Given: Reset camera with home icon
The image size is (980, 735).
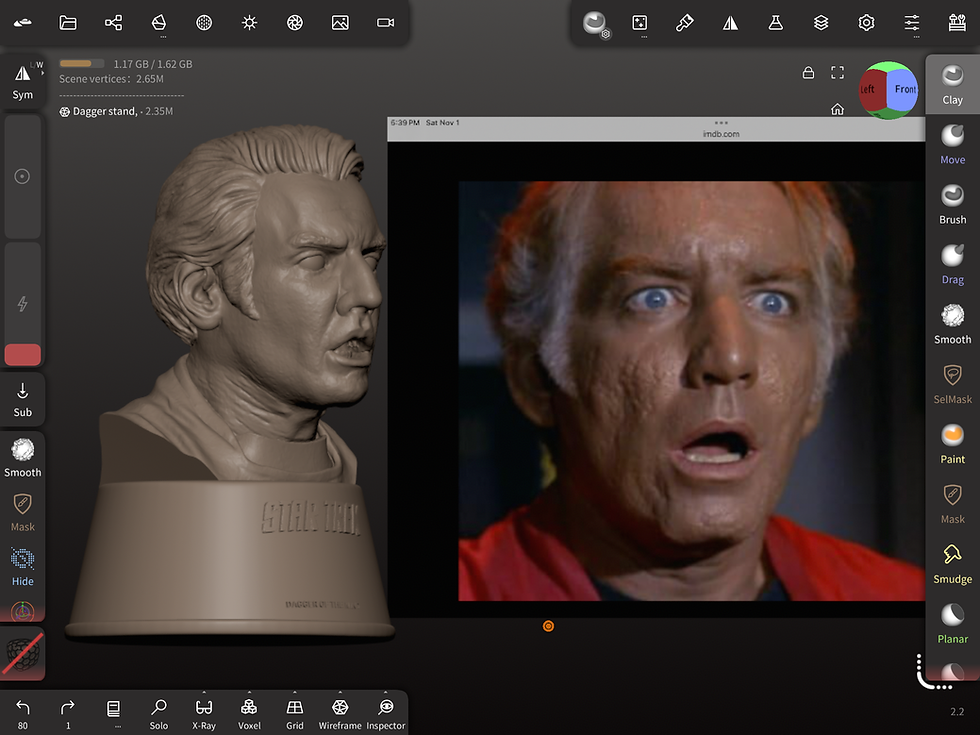Looking at the screenshot, I should pyautogui.click(x=838, y=109).
